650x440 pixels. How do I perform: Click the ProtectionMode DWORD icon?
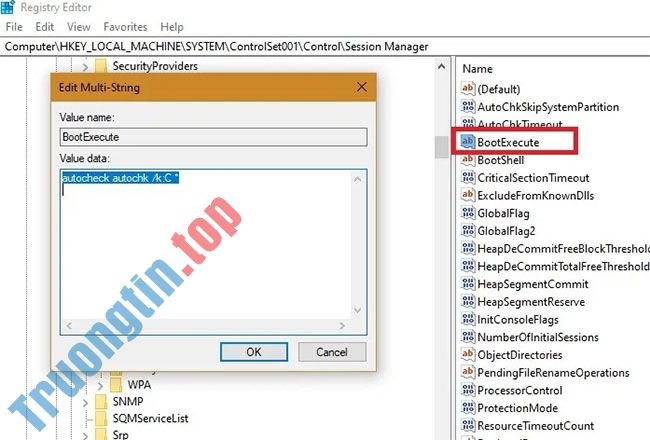(468, 407)
